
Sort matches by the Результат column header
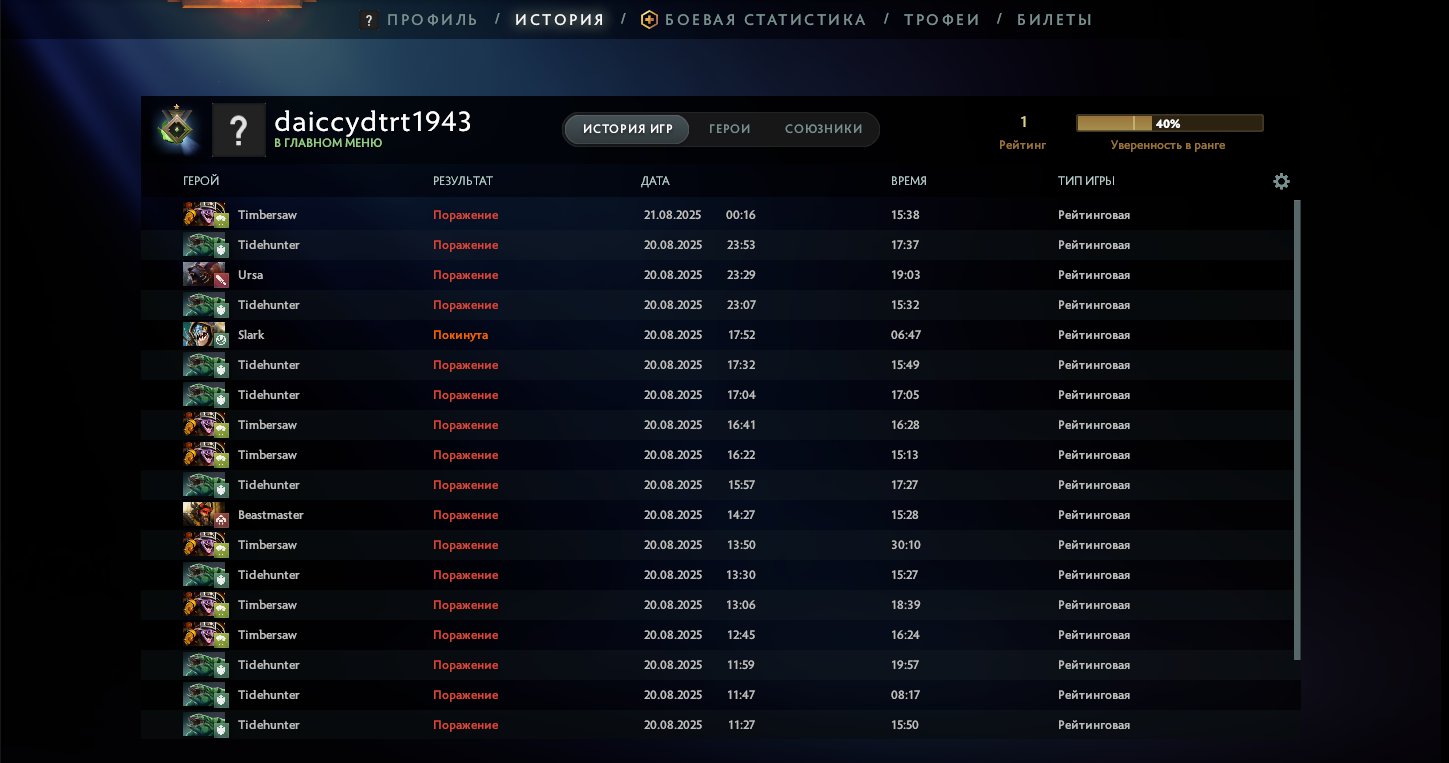tap(462, 181)
